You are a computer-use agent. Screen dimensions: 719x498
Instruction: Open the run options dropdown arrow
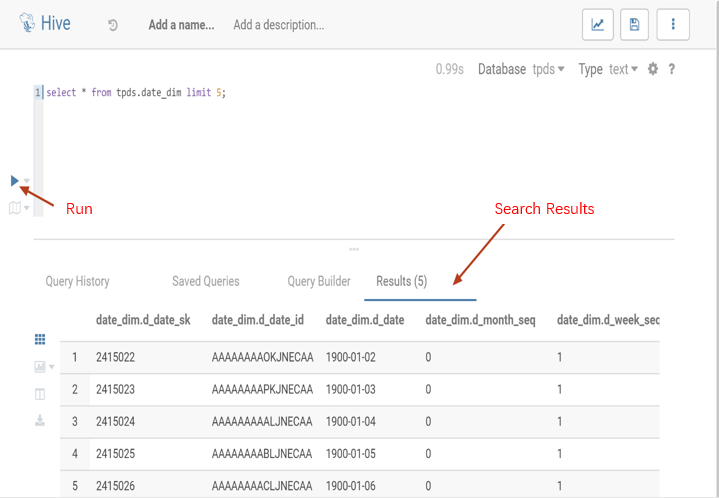pos(27,182)
